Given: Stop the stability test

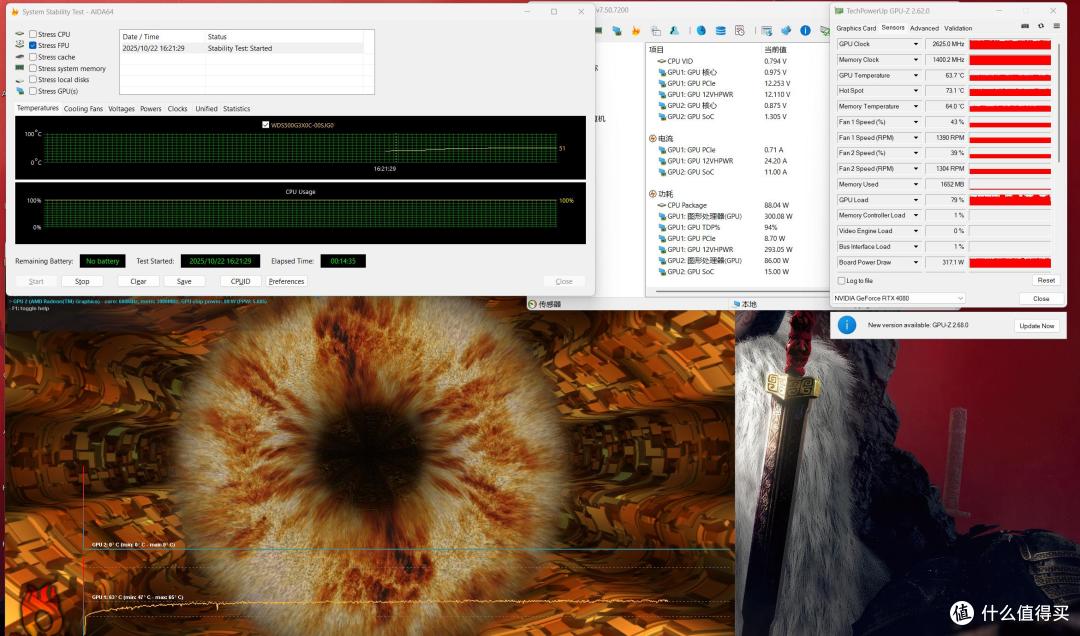Looking at the screenshot, I should click(82, 281).
